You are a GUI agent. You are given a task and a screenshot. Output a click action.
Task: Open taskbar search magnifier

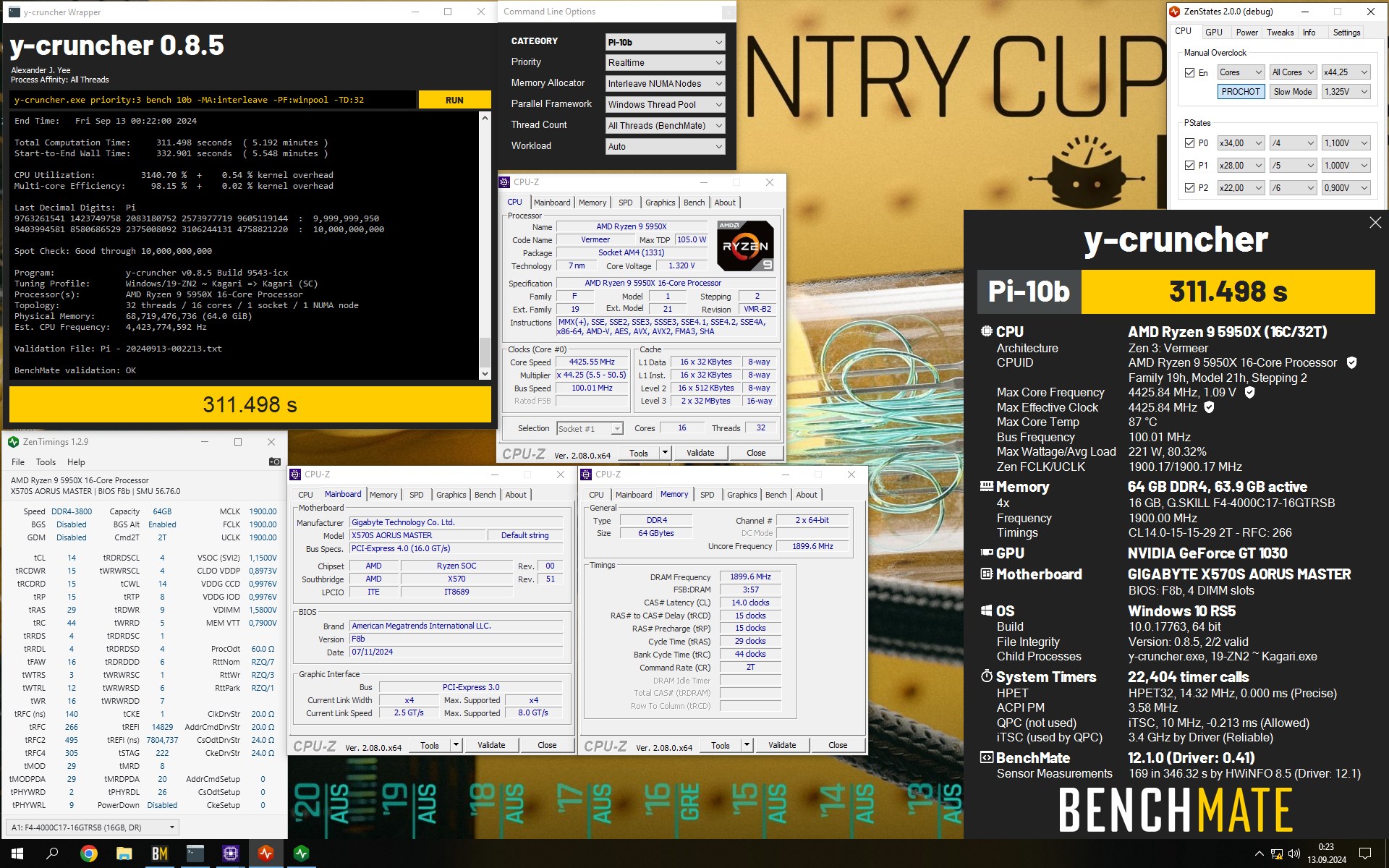[x=52, y=854]
